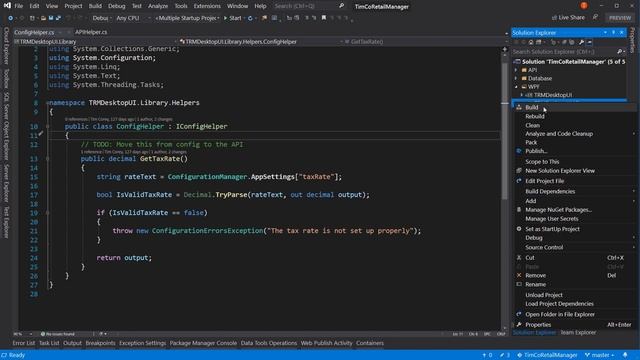
Task: Select the Clean context menu option
Action: pos(573,125)
